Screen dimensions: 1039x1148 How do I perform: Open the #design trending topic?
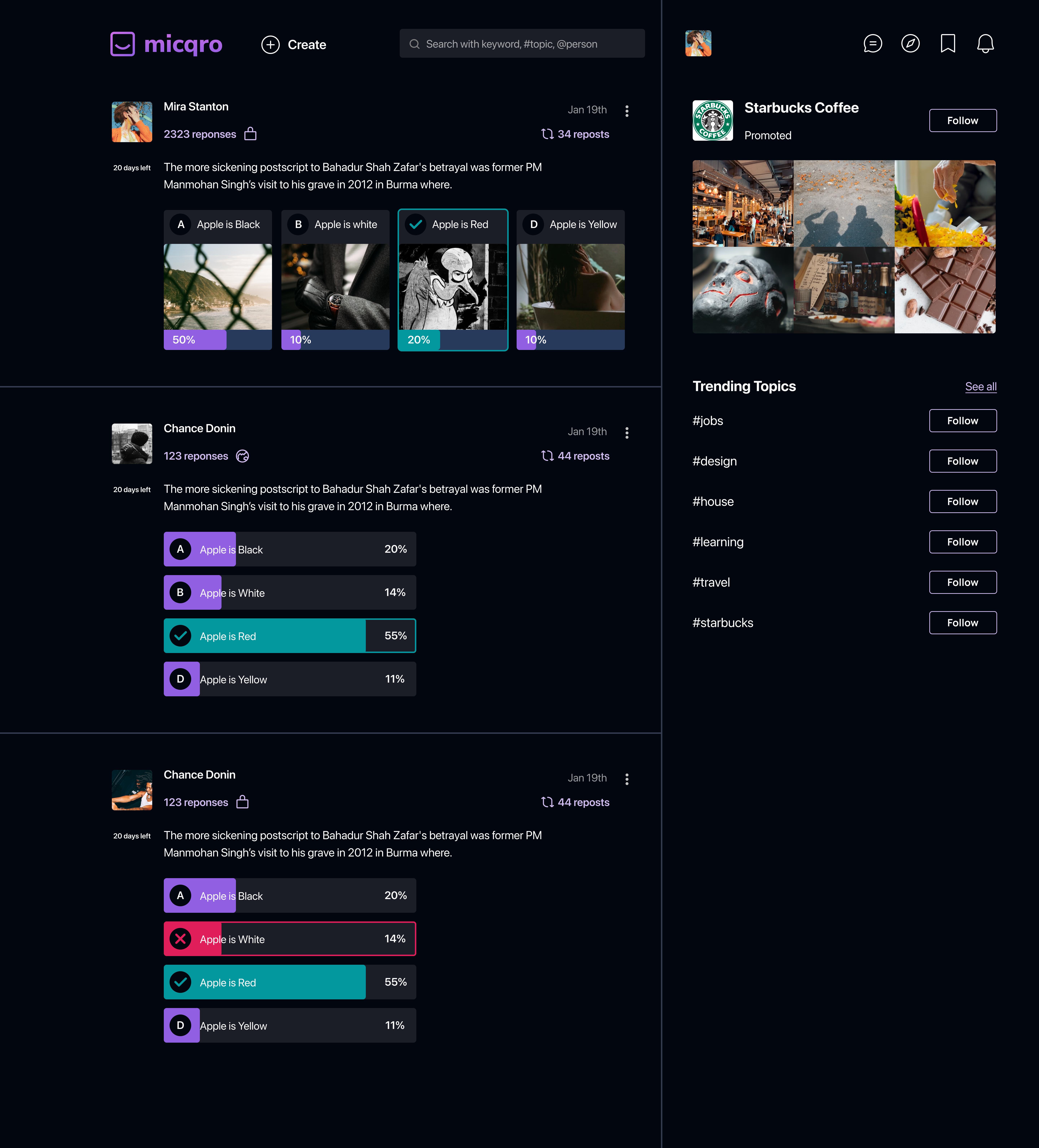pyautogui.click(x=714, y=461)
